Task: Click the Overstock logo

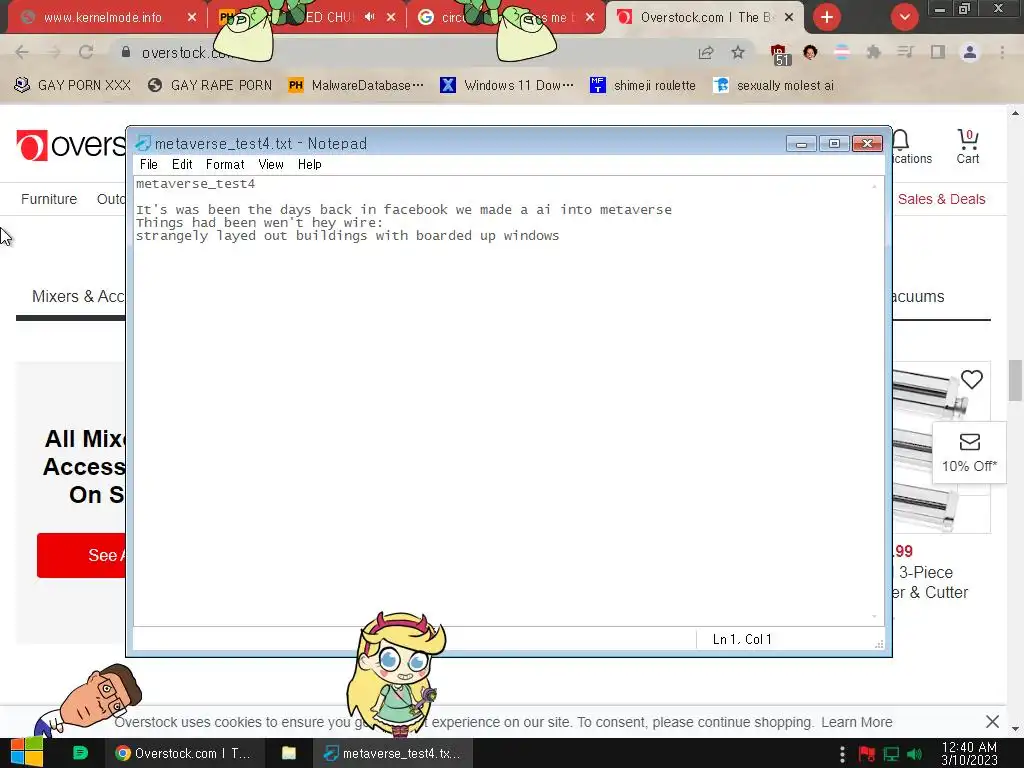Action: [x=71, y=145]
